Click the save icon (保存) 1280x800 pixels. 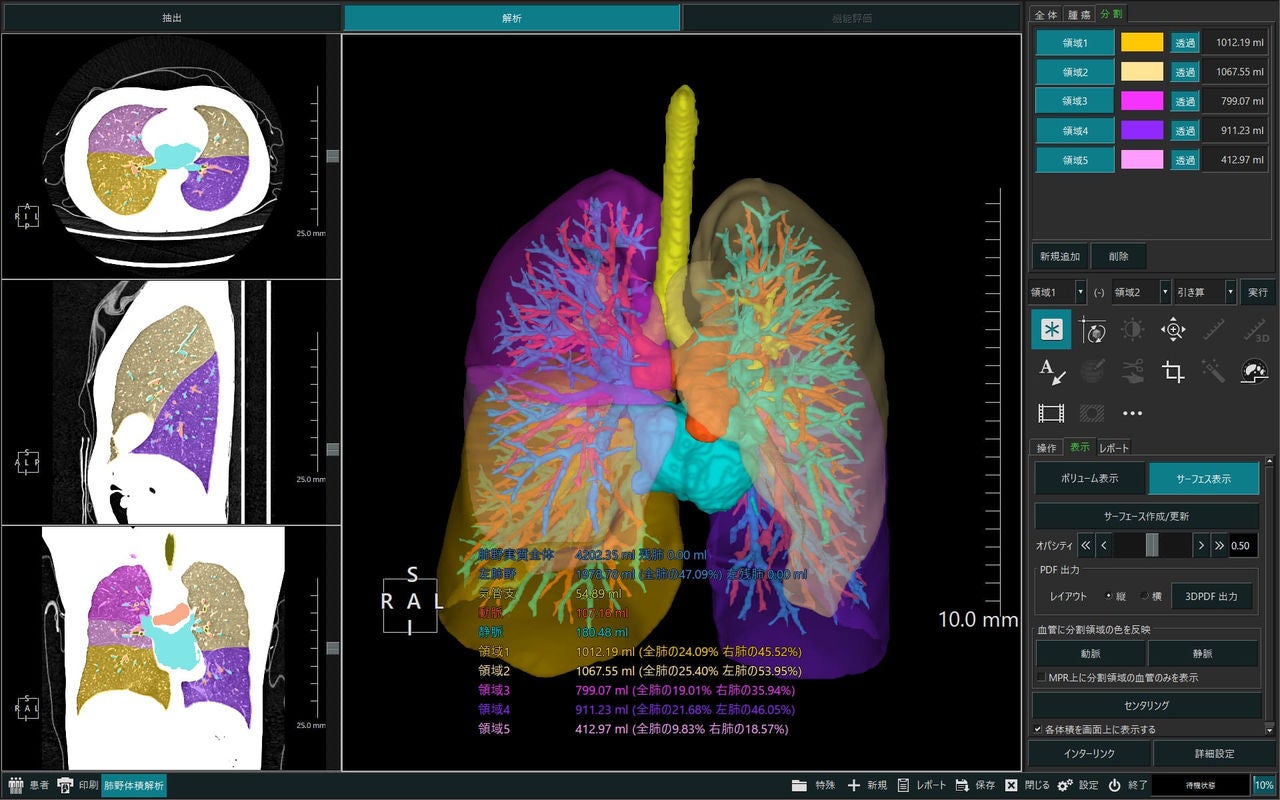click(x=961, y=785)
